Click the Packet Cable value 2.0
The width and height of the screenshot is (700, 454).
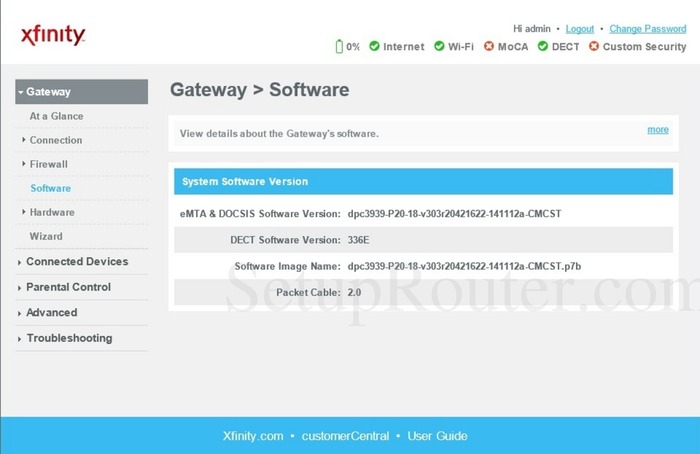(354, 293)
